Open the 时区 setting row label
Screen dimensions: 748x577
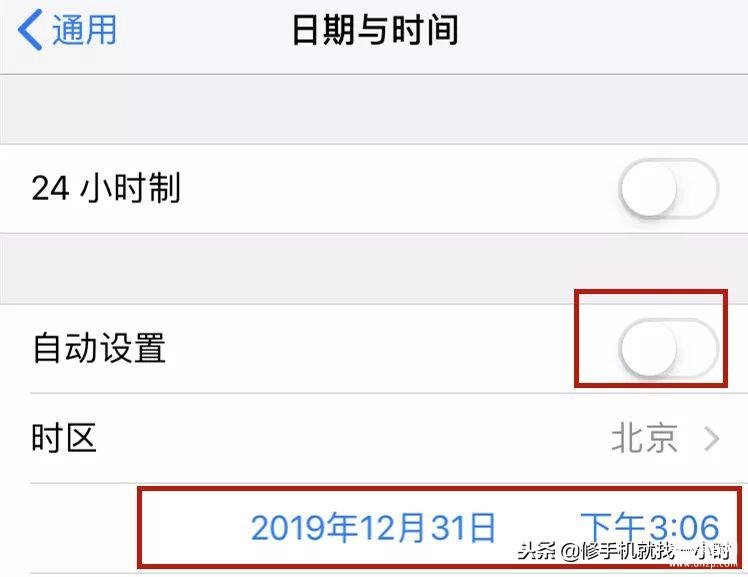point(64,438)
